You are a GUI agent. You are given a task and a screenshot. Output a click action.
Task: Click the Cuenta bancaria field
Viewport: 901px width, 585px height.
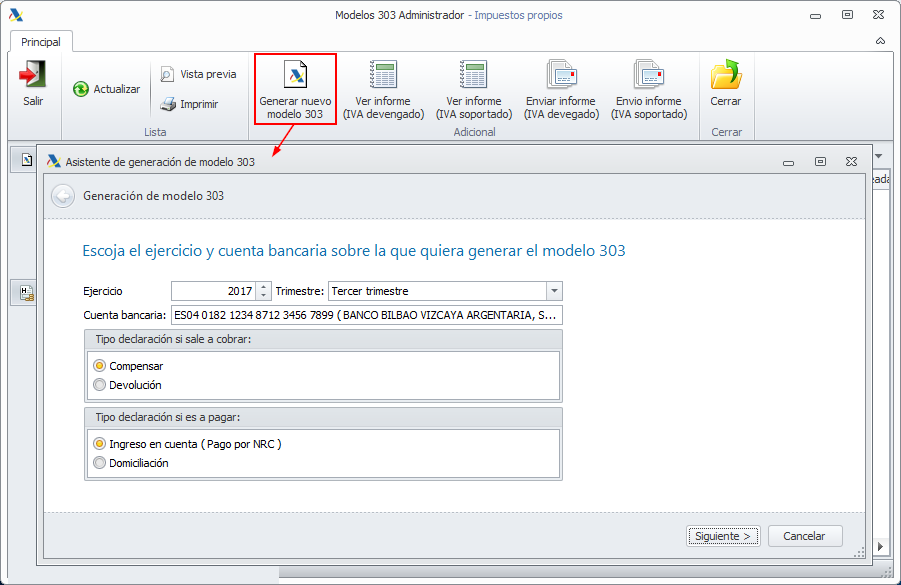coord(367,315)
